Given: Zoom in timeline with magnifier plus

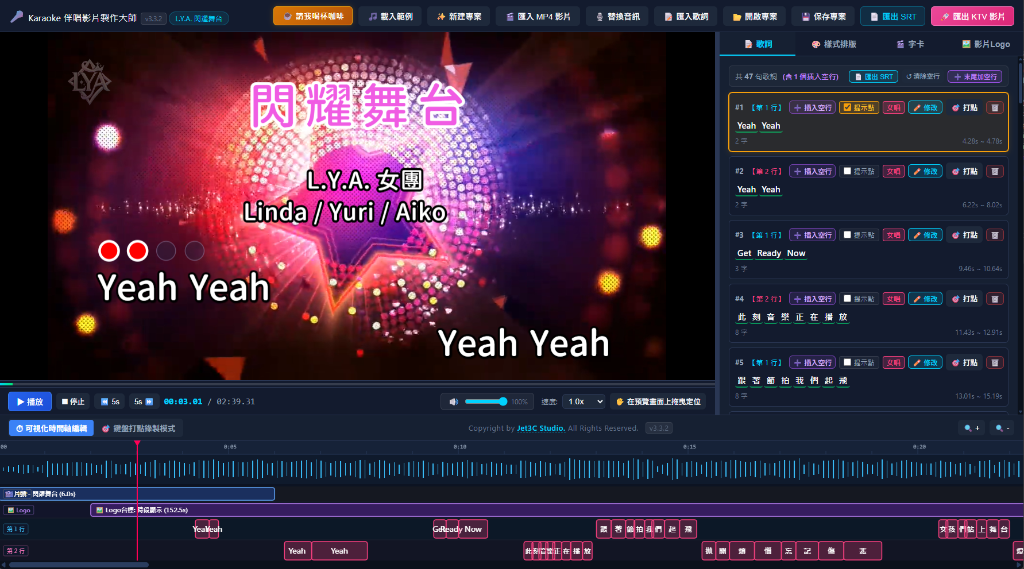Looking at the screenshot, I should coord(972,429).
